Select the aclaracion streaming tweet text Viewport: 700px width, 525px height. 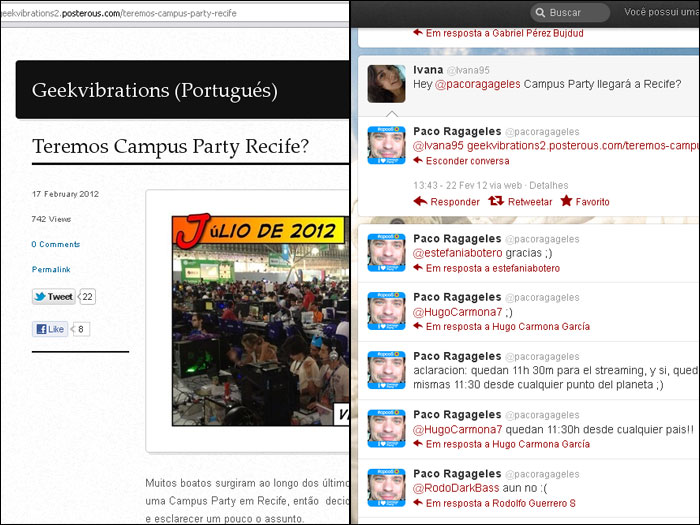point(556,377)
